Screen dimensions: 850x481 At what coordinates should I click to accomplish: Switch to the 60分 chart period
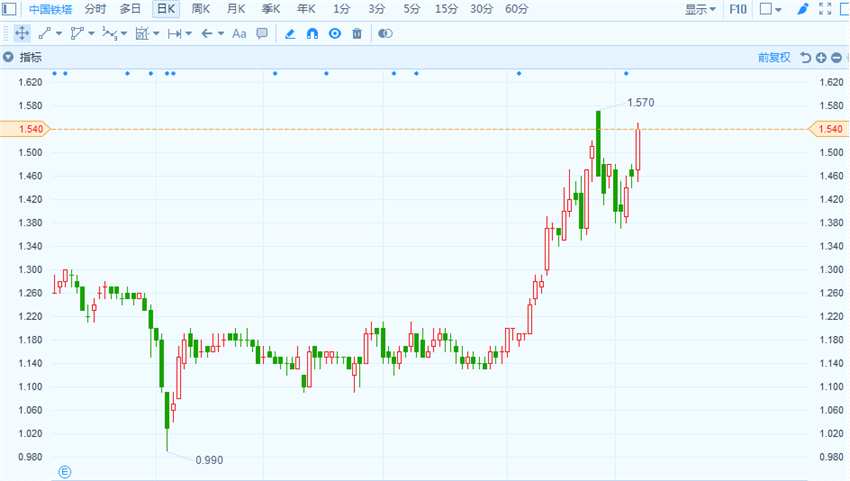[x=516, y=9]
